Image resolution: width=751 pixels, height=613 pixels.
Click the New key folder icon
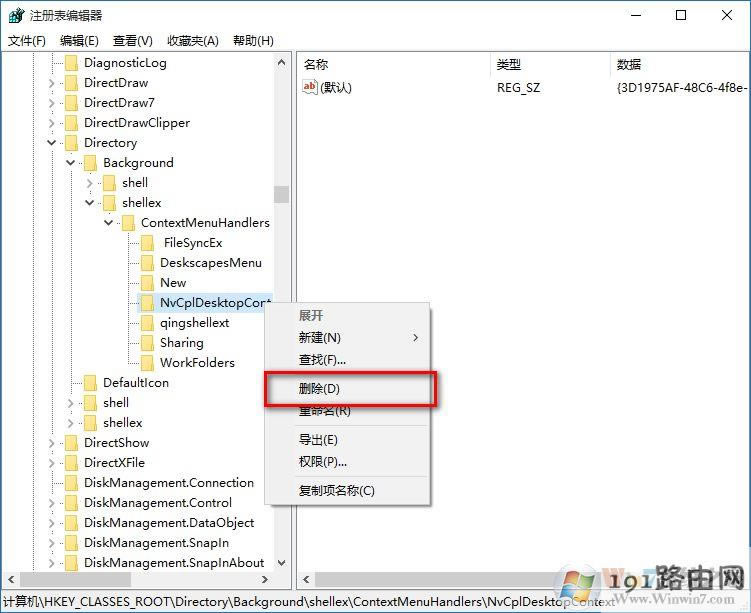coord(148,283)
